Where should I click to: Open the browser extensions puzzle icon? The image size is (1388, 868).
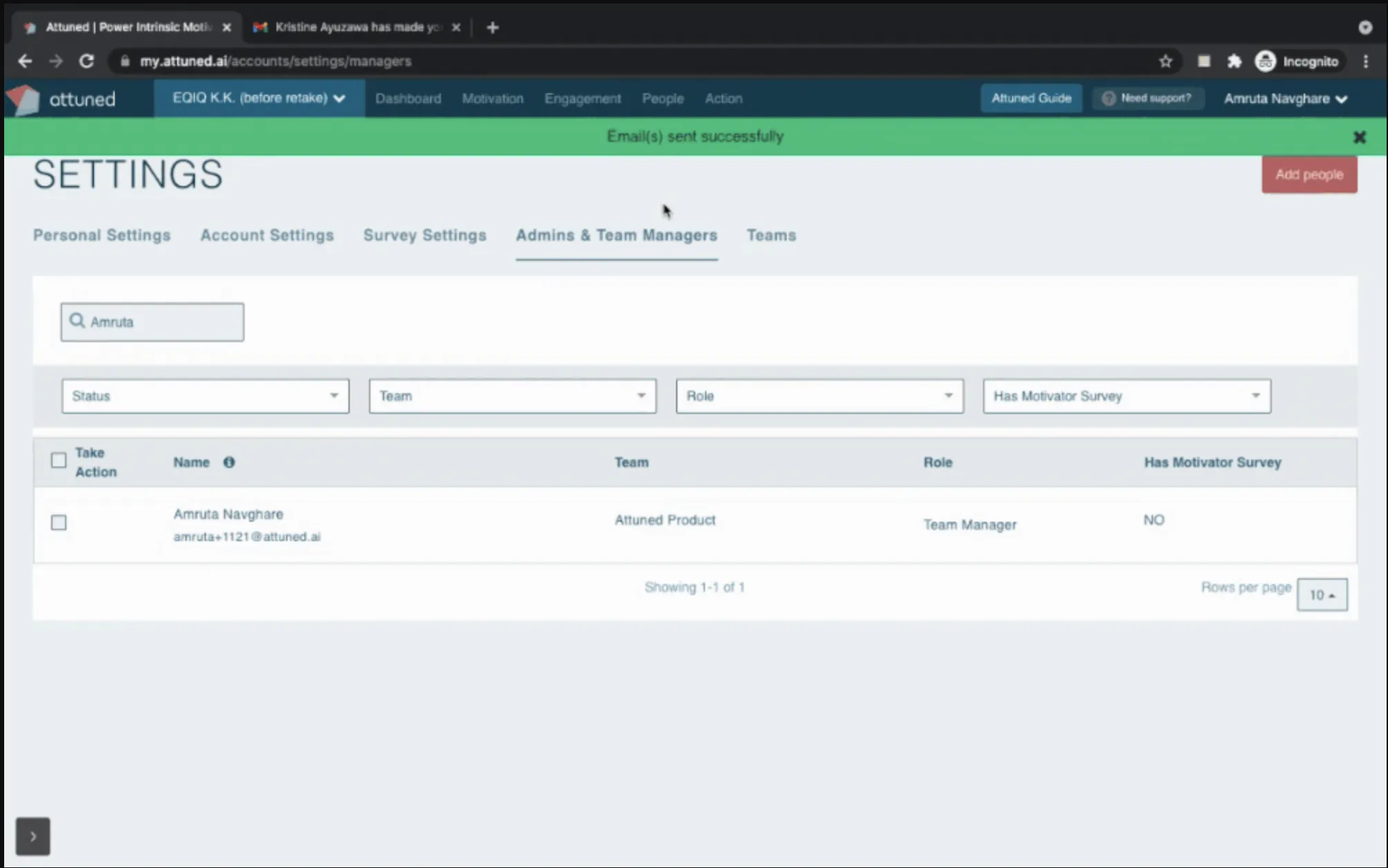click(x=1235, y=62)
